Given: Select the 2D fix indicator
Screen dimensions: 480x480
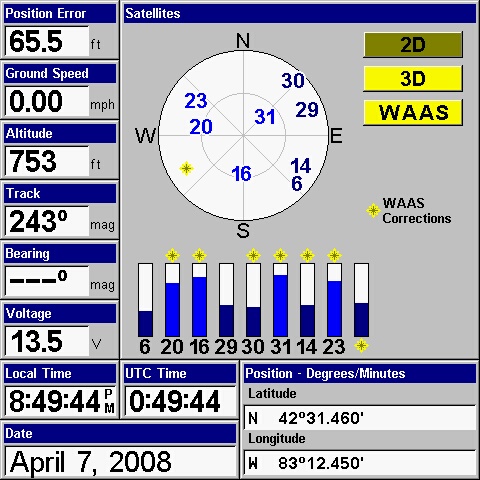Looking at the screenshot, I should (x=413, y=45).
